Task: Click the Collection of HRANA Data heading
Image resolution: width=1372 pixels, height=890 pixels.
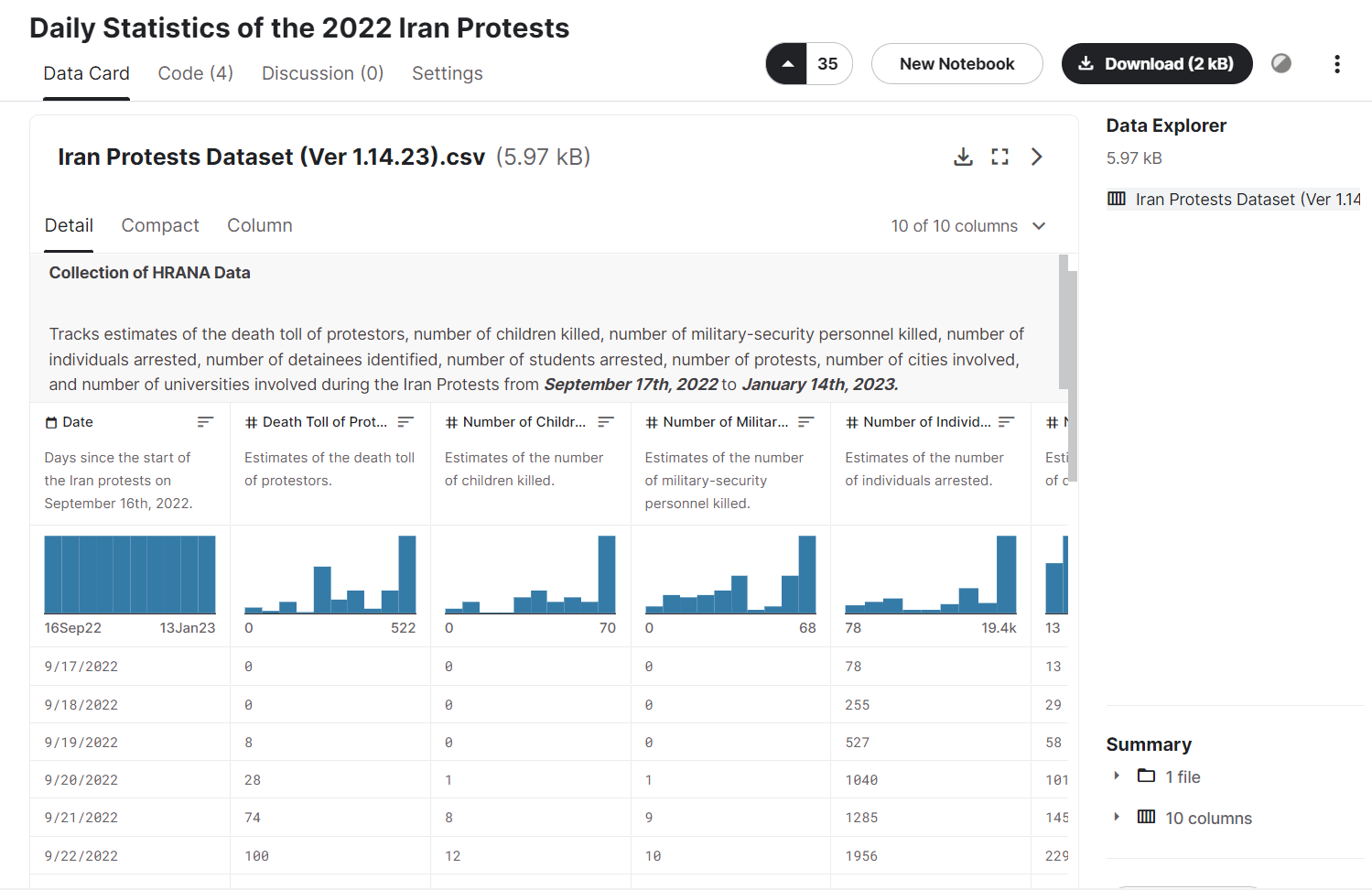Action: coord(150,273)
